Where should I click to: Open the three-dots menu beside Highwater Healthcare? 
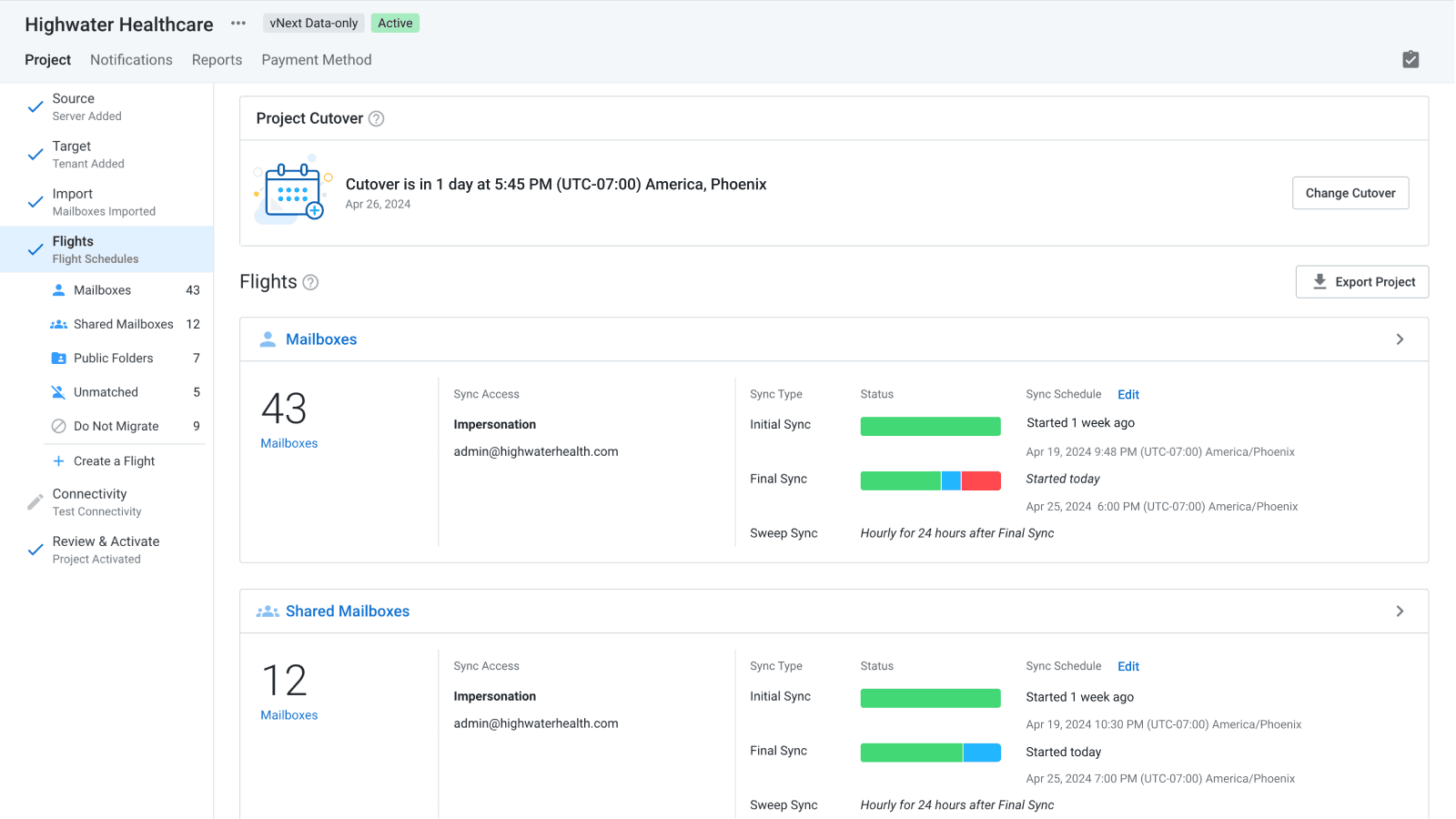click(x=238, y=24)
